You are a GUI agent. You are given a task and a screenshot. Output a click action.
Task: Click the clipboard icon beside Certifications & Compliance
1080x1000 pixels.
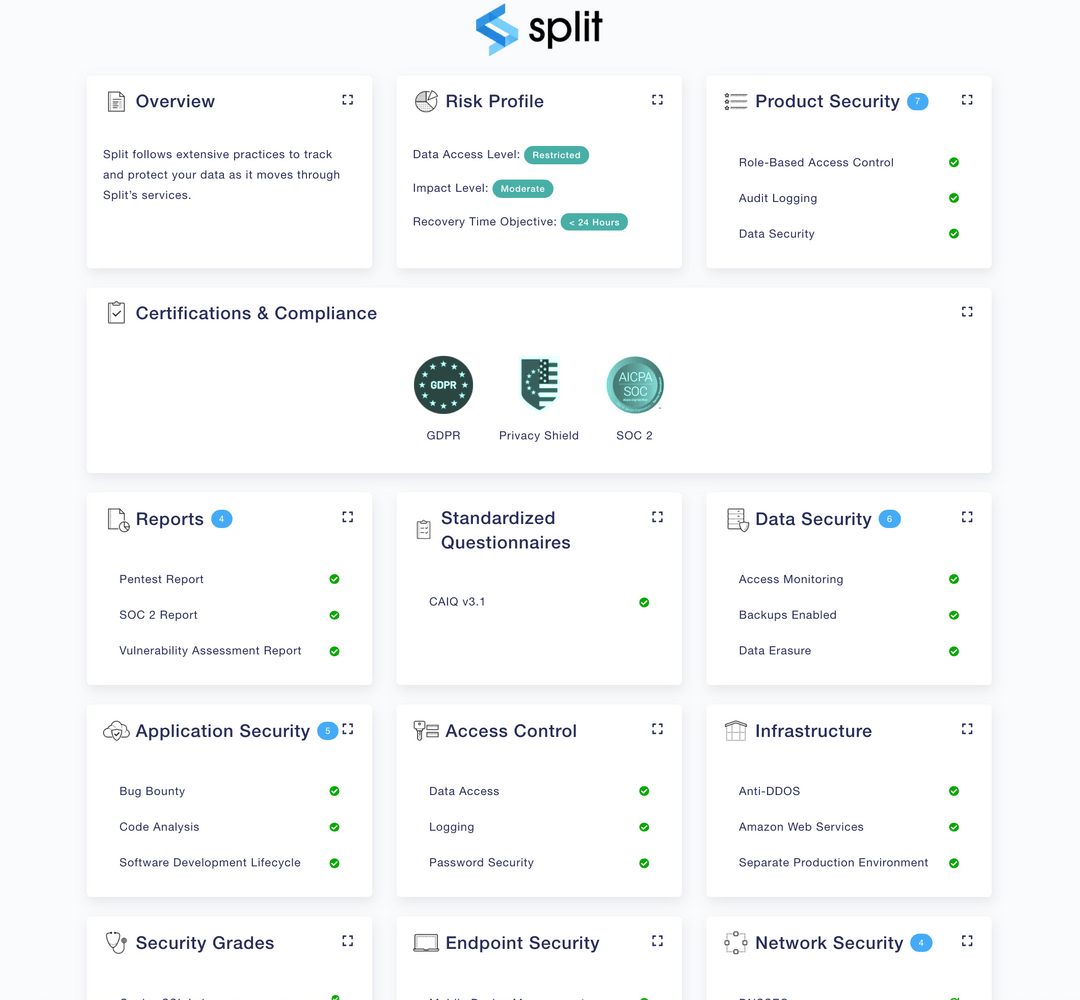coord(116,312)
